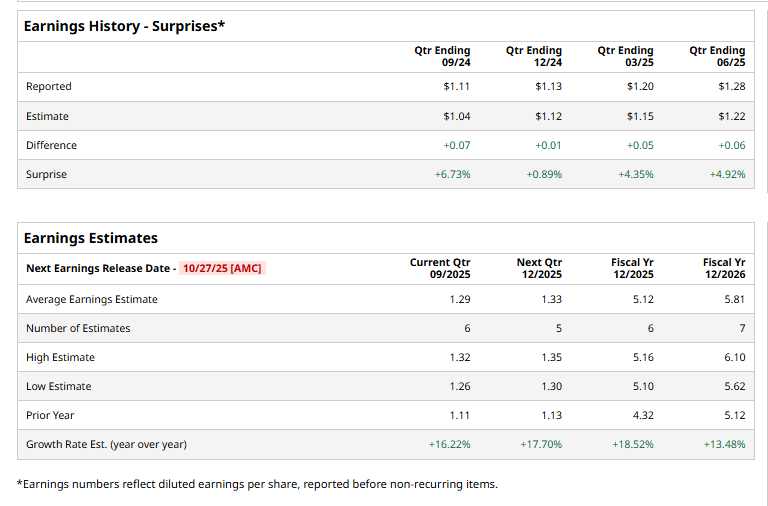Image resolution: width=768 pixels, height=506 pixels.
Task: Click the +6.73% surprise value
Action: coord(452,174)
